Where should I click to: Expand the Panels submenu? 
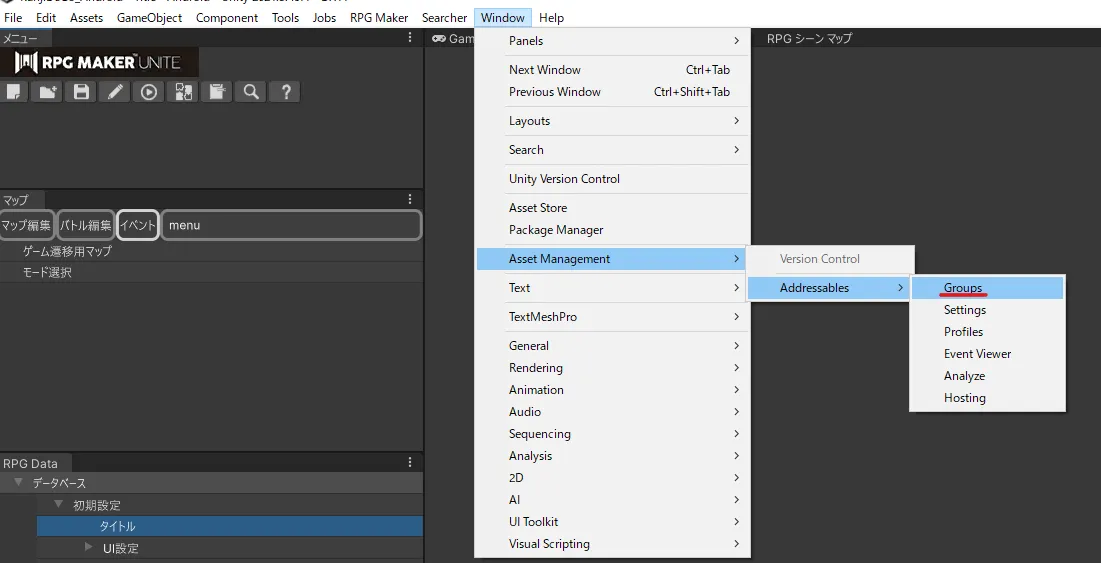[612, 41]
